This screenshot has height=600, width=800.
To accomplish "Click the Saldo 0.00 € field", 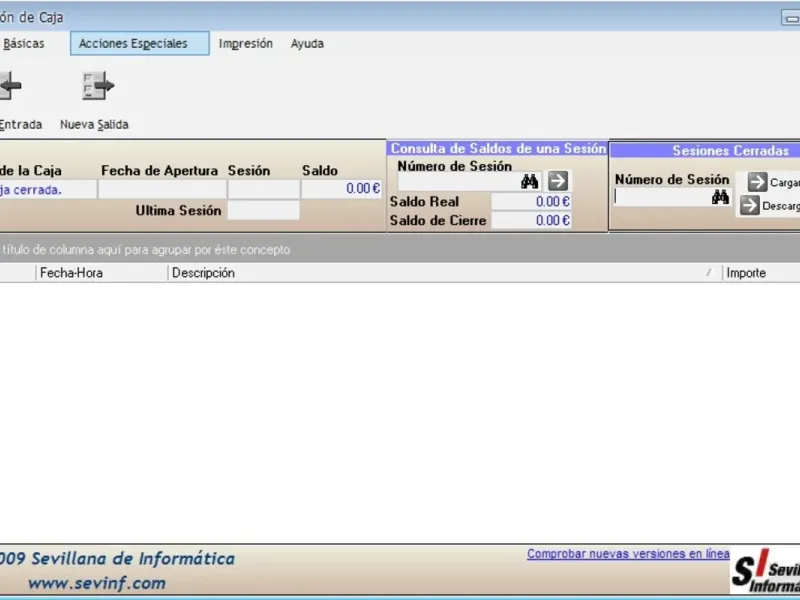I will tap(341, 189).
